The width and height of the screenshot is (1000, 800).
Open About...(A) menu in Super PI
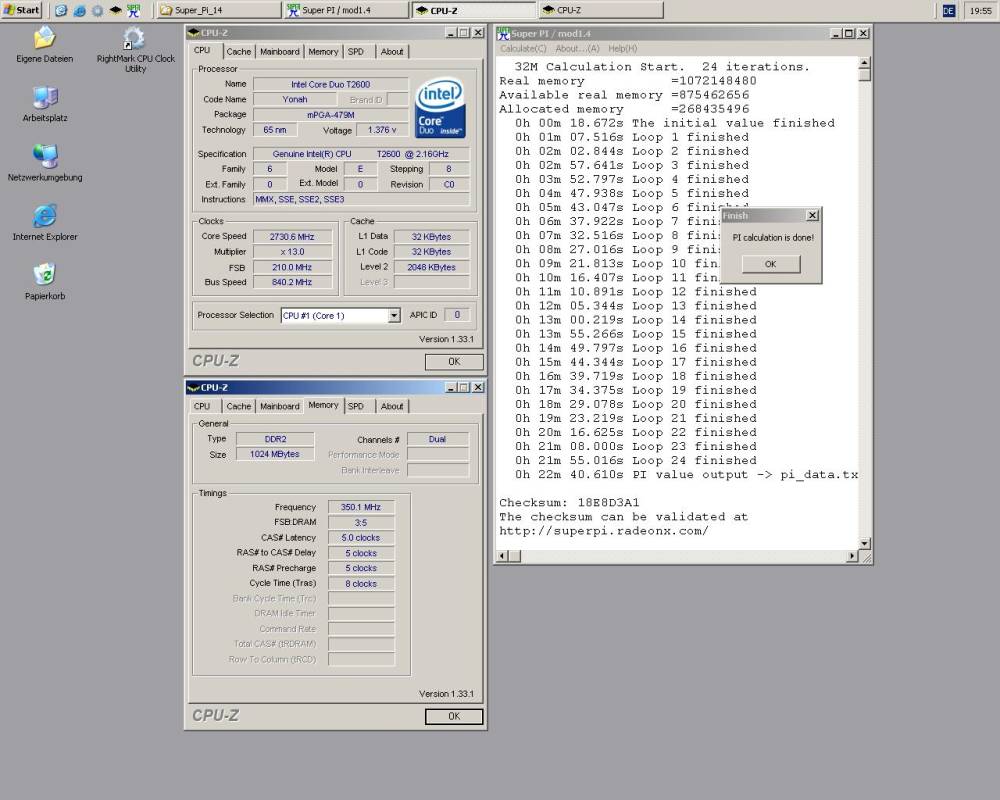pyautogui.click(x=577, y=48)
